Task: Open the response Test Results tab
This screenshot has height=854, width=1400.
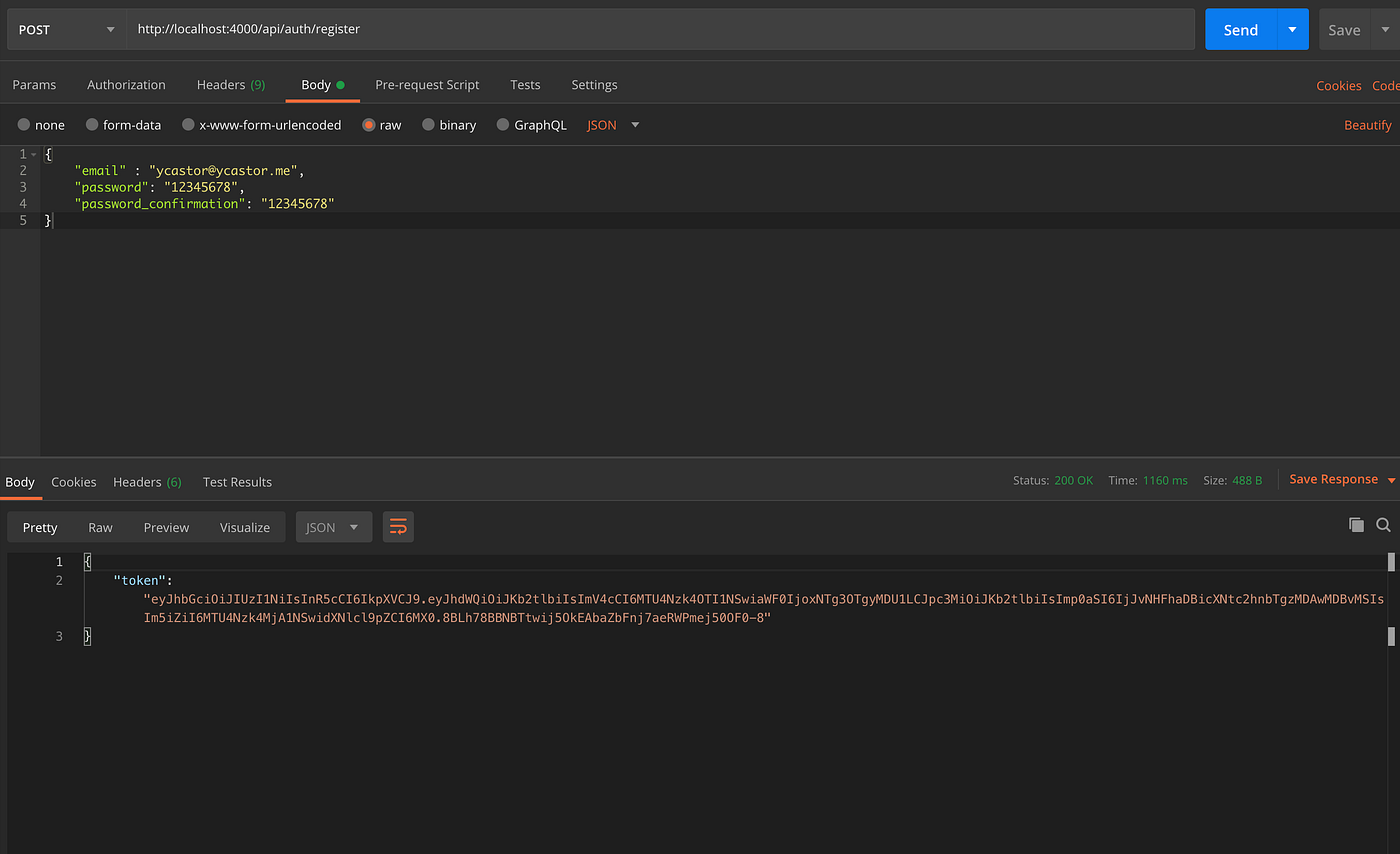Action: pyautogui.click(x=237, y=482)
